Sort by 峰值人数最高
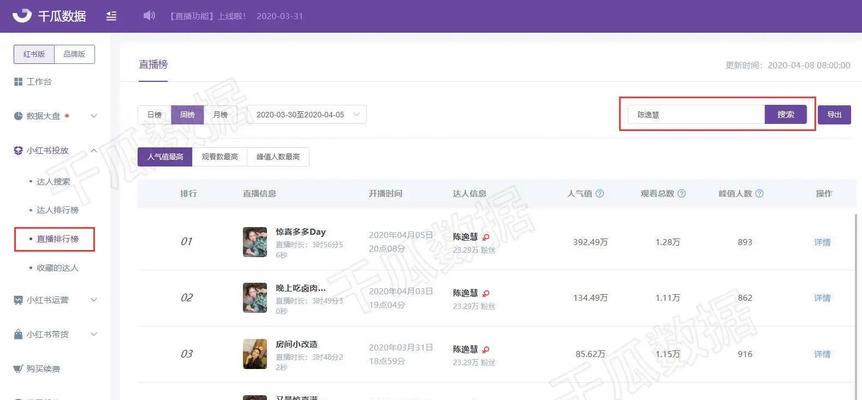This screenshot has height=400, width=862. (278, 157)
